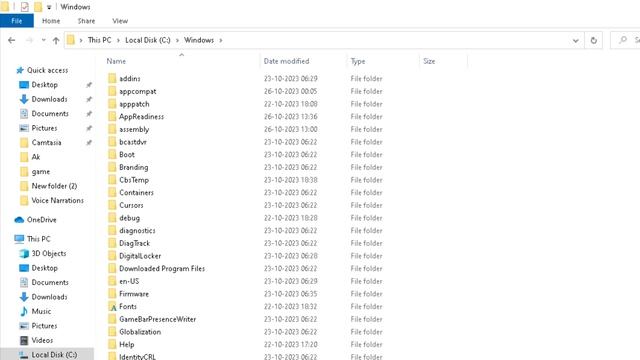Click the search box magnifier
This screenshot has width=640, height=360.
pyautogui.click(x=622, y=40)
